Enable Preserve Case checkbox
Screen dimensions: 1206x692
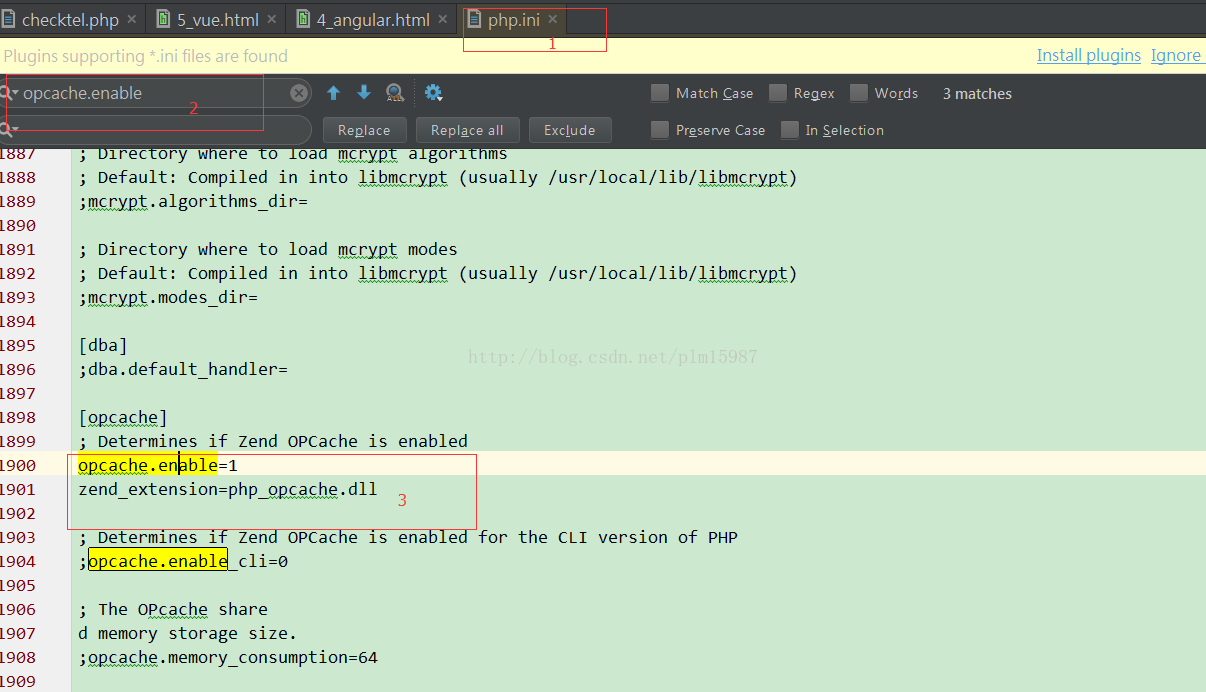(x=660, y=130)
